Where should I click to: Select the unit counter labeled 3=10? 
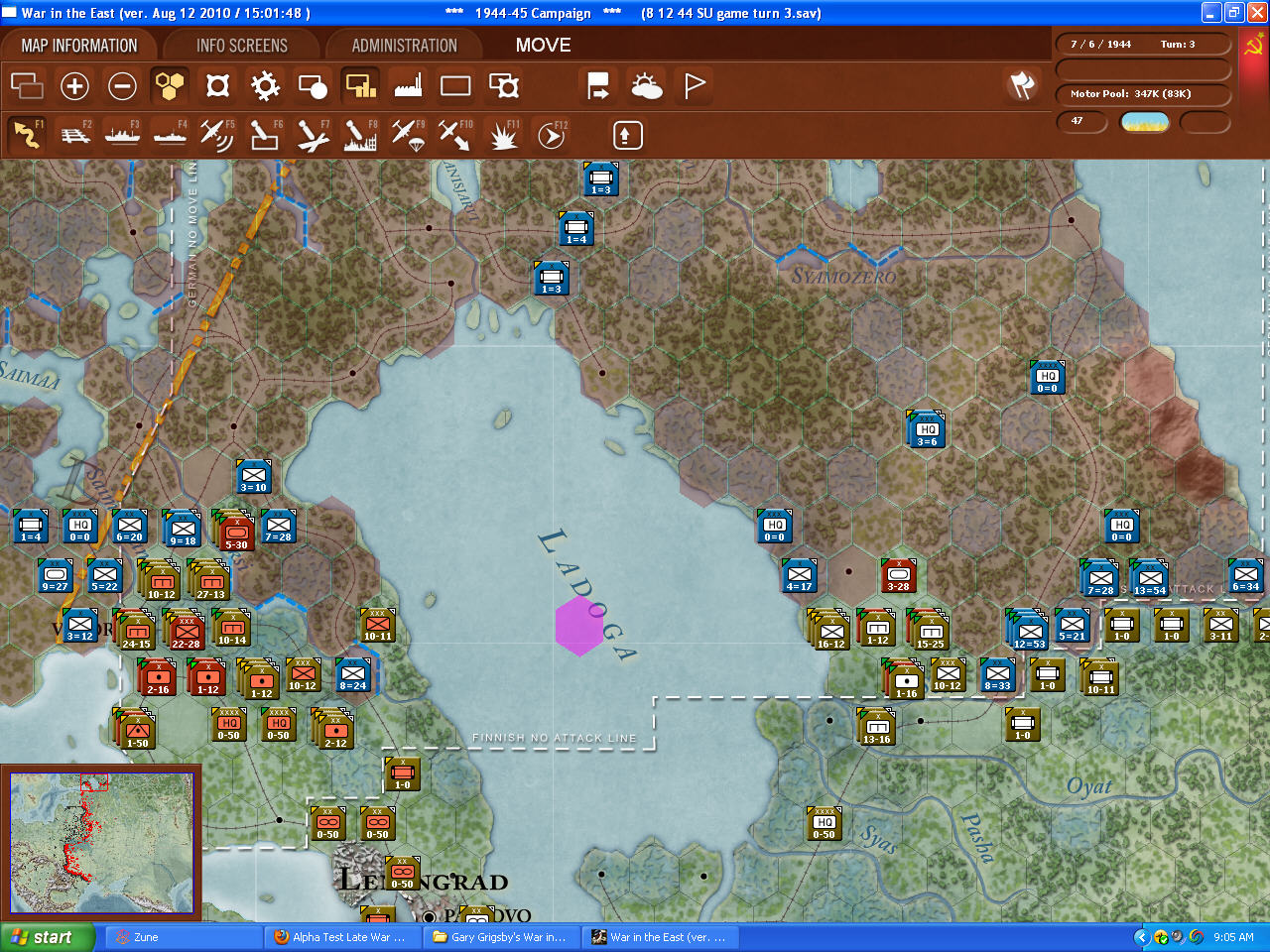[254, 477]
